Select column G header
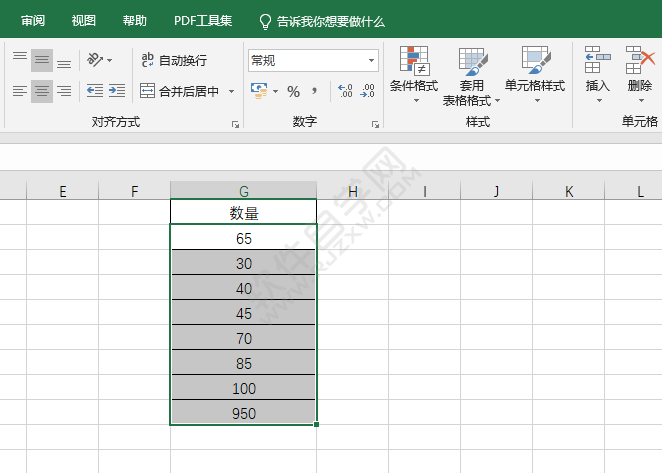 click(x=244, y=191)
